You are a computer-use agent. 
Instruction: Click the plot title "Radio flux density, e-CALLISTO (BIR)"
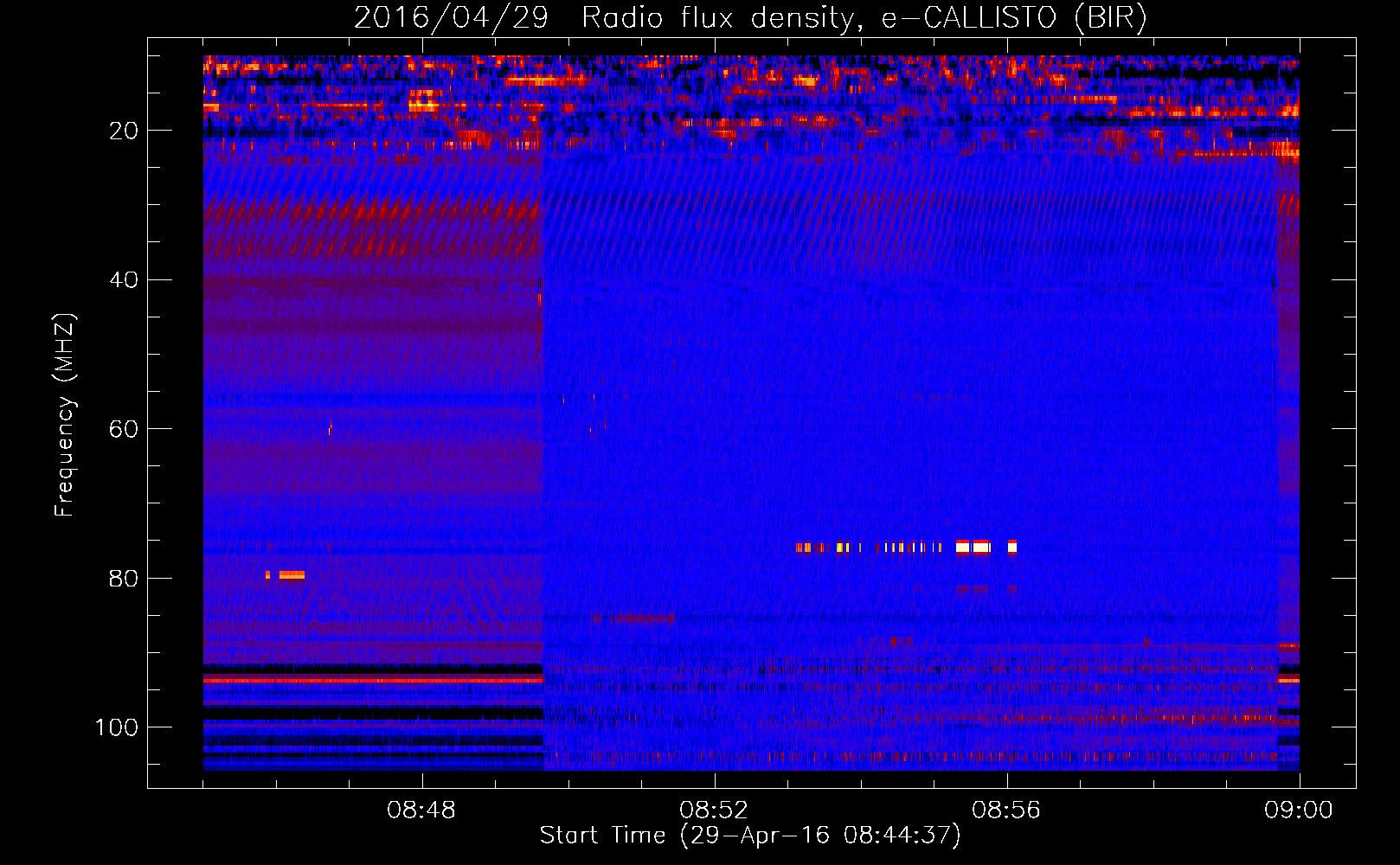[x=864, y=17]
